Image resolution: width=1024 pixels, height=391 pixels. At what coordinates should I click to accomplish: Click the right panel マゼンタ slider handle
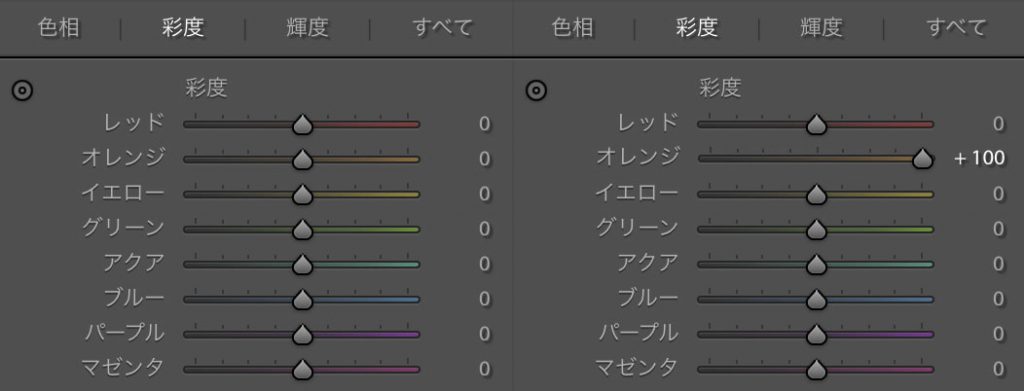click(x=816, y=369)
